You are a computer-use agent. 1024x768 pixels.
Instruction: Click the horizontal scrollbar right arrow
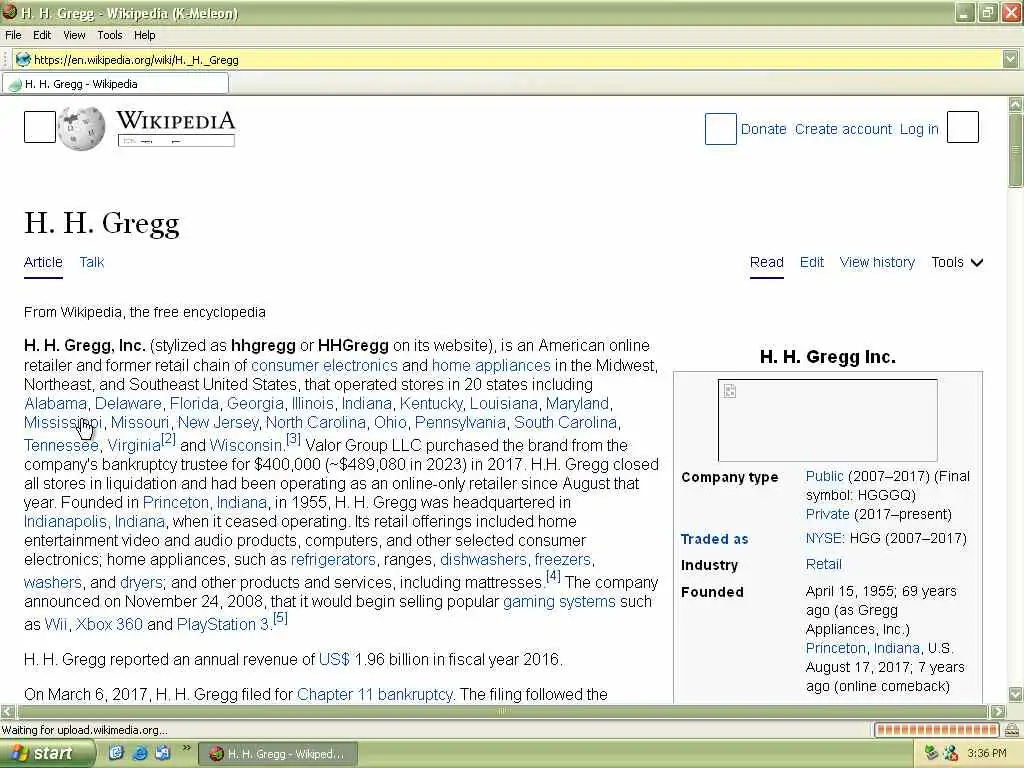tap(998, 712)
